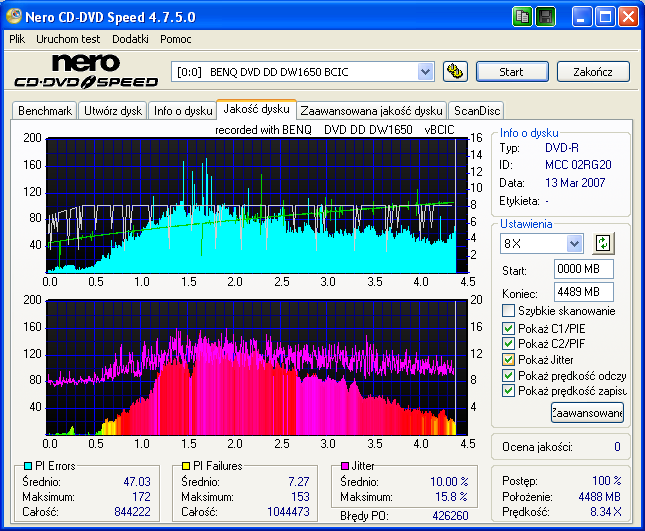Toggle Pokaż C1/PIE checkbox
Screen dimensions: 645x531
click(508, 328)
